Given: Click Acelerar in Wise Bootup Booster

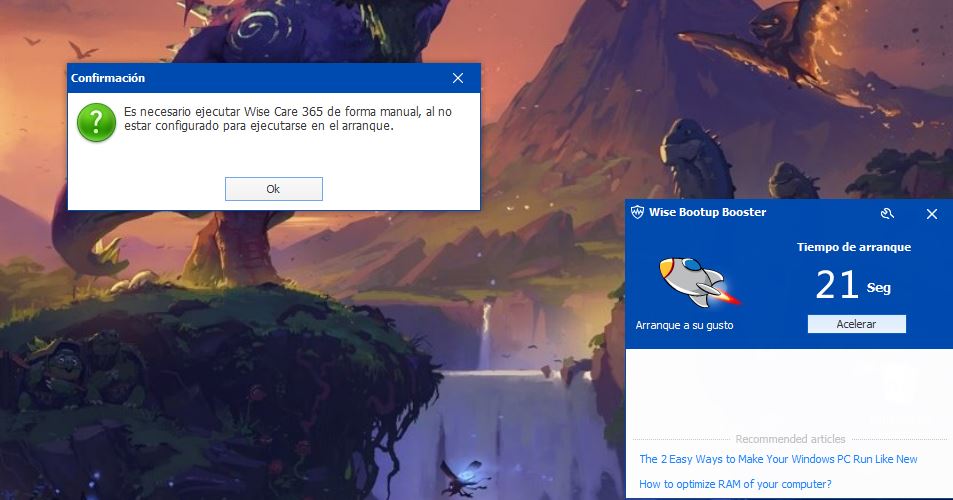Looking at the screenshot, I should tap(856, 324).
